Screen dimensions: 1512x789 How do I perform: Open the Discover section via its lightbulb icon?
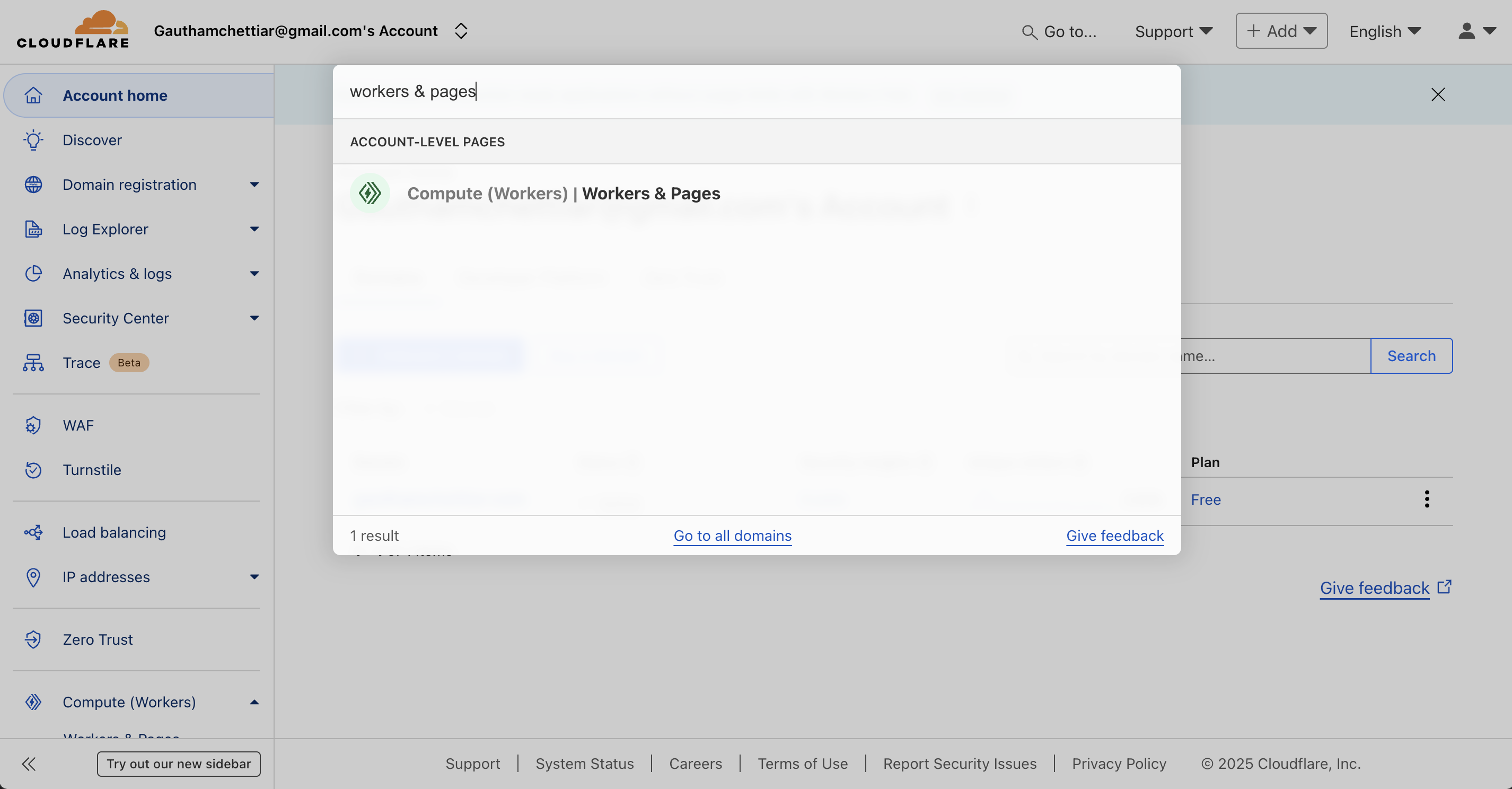pyautogui.click(x=33, y=140)
